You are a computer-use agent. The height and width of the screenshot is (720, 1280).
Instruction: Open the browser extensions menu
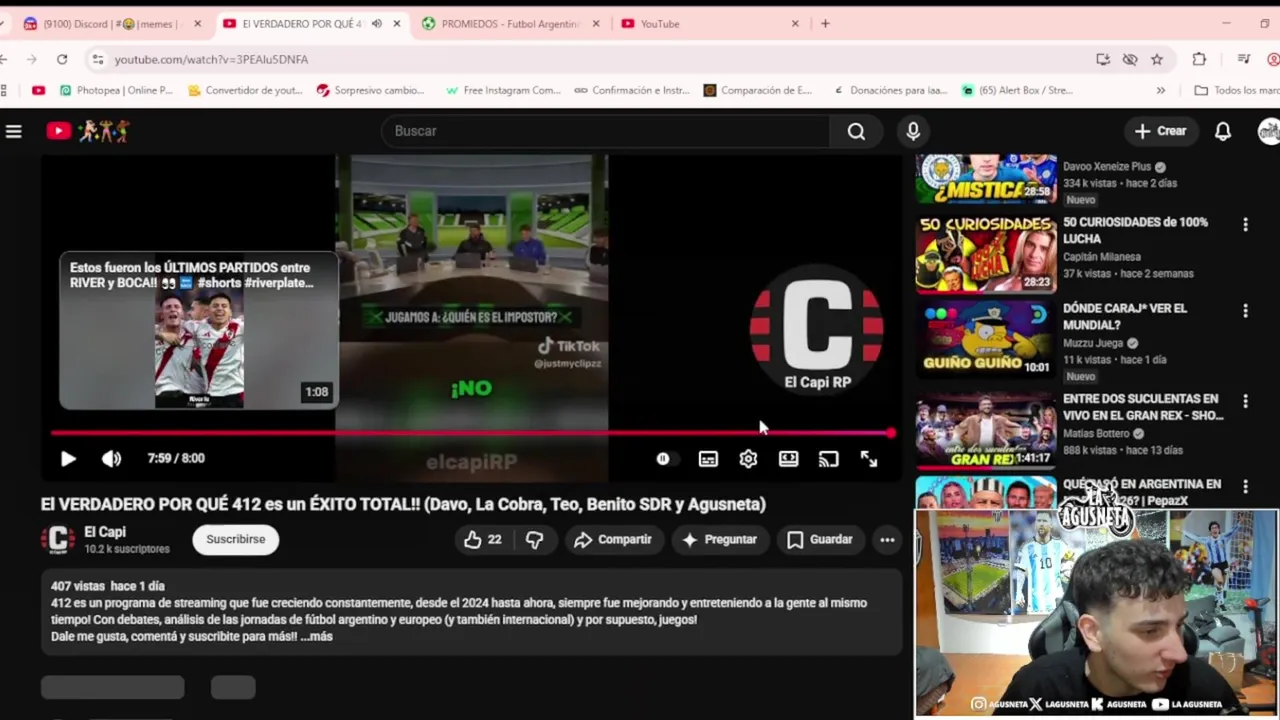pos(1199,59)
